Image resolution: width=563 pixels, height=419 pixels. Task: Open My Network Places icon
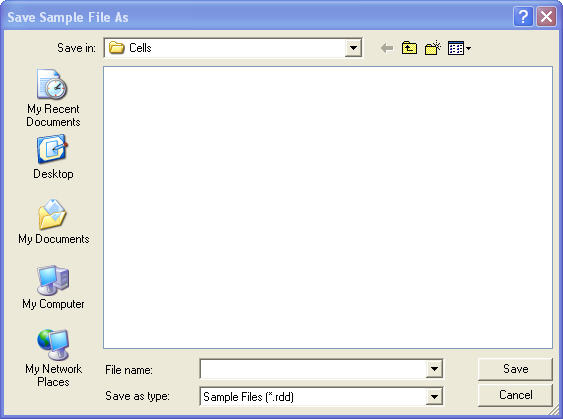pyautogui.click(x=53, y=344)
